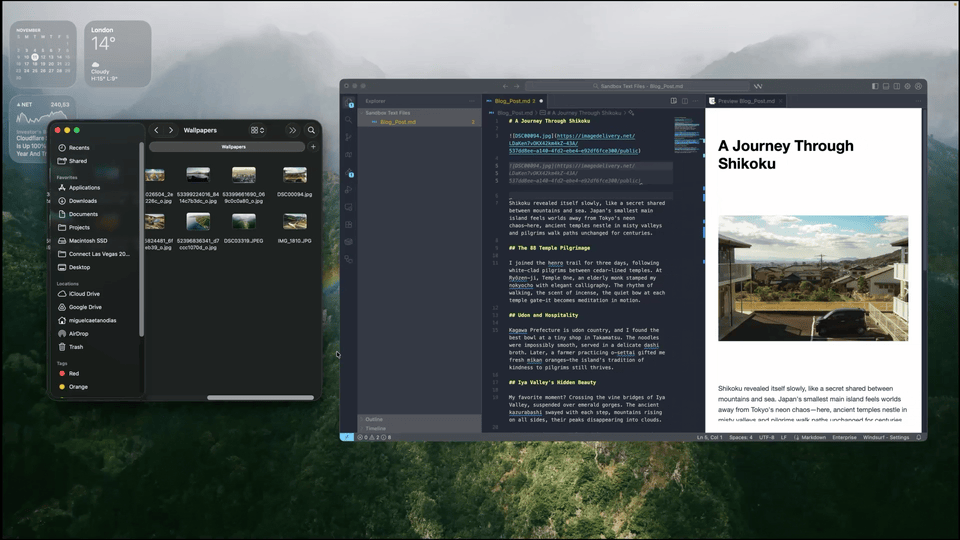
Task: Click the Finder search magnifier
Action: (x=311, y=130)
